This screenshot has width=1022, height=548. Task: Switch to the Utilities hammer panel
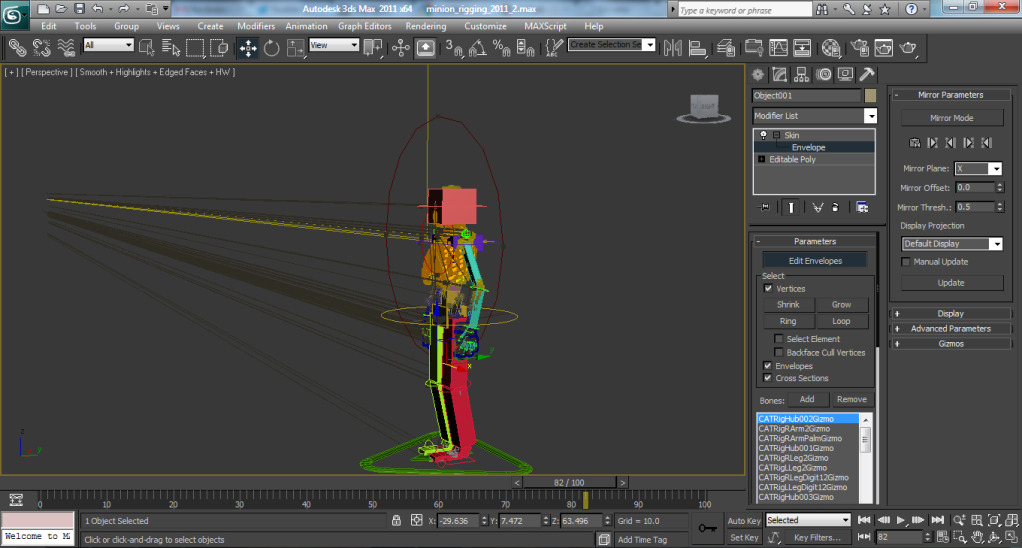click(867, 74)
